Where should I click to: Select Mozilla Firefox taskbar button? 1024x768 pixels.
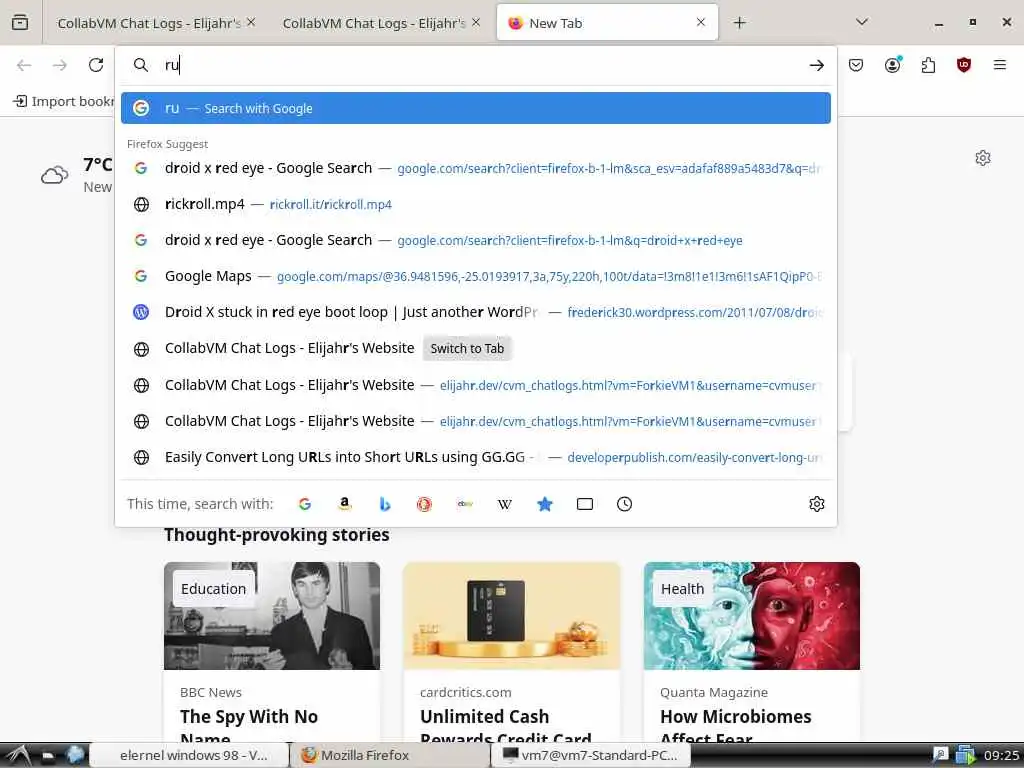click(x=390, y=755)
